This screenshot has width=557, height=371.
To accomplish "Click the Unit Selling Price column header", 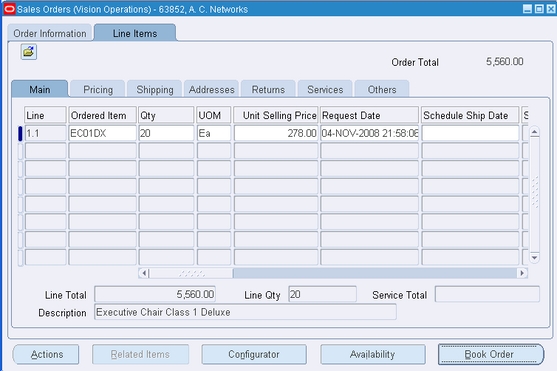I will tap(276, 115).
